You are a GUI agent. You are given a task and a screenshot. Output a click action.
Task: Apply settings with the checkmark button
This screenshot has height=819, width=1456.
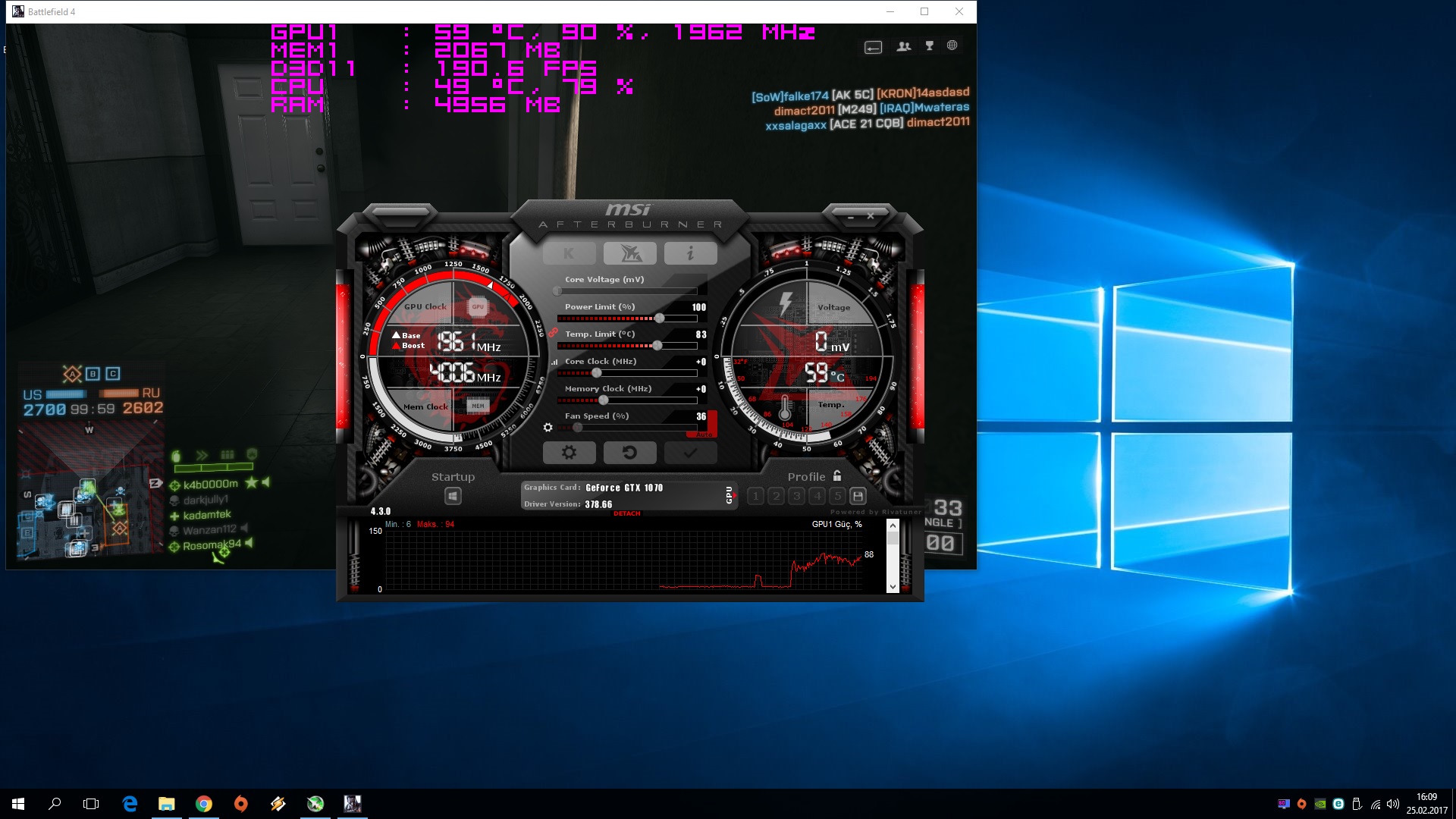pos(690,453)
